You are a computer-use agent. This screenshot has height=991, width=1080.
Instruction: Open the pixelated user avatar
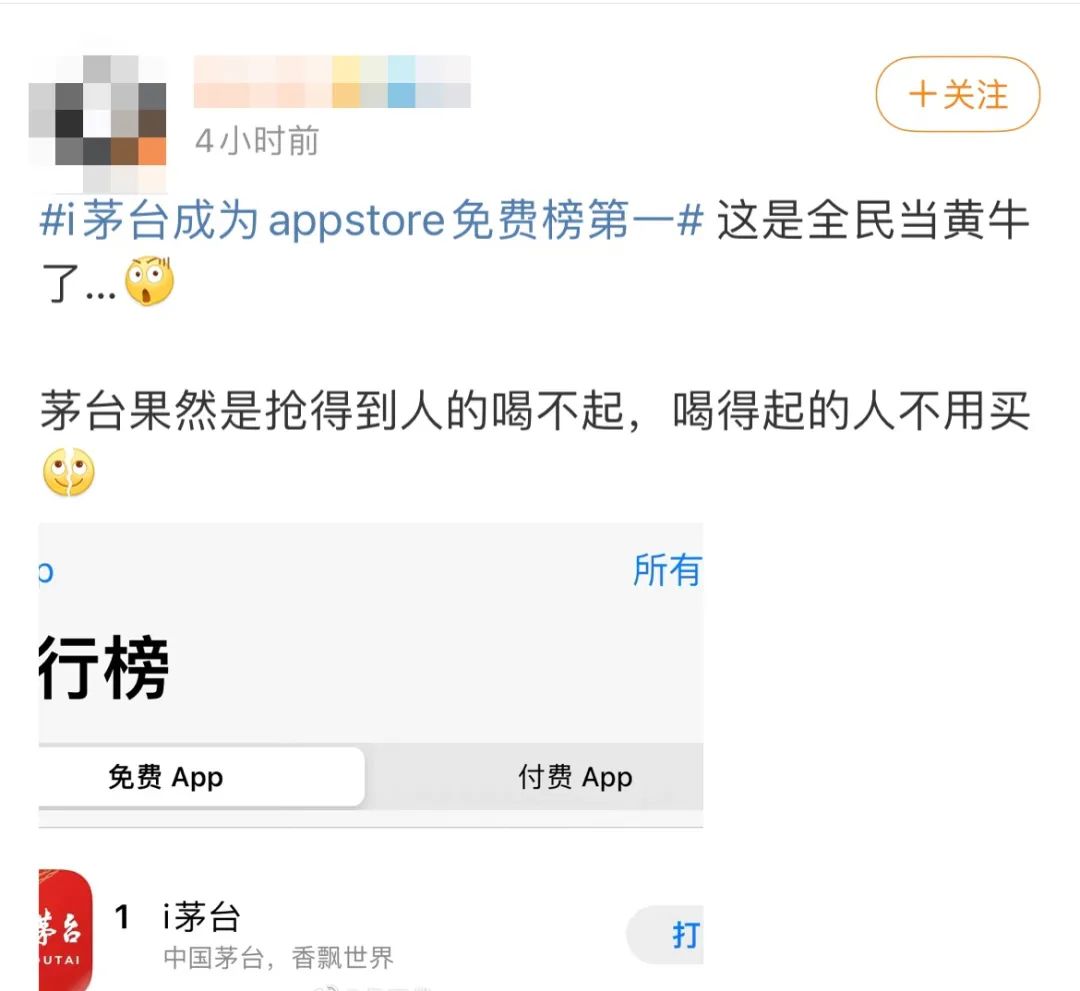pyautogui.click(x=97, y=124)
